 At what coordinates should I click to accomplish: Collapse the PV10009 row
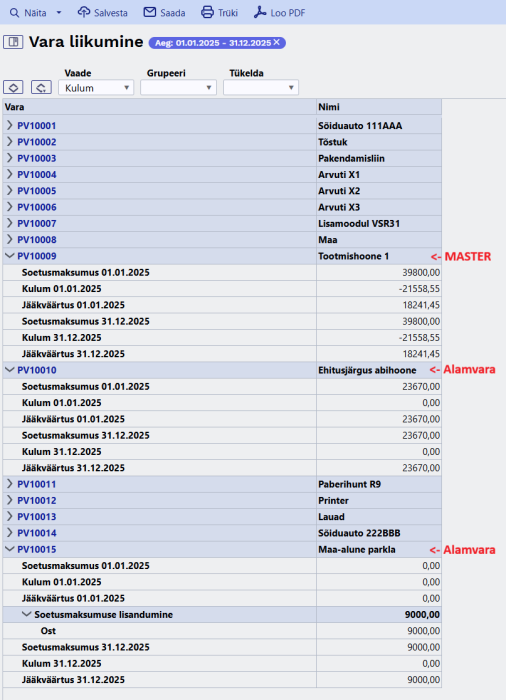[9, 256]
